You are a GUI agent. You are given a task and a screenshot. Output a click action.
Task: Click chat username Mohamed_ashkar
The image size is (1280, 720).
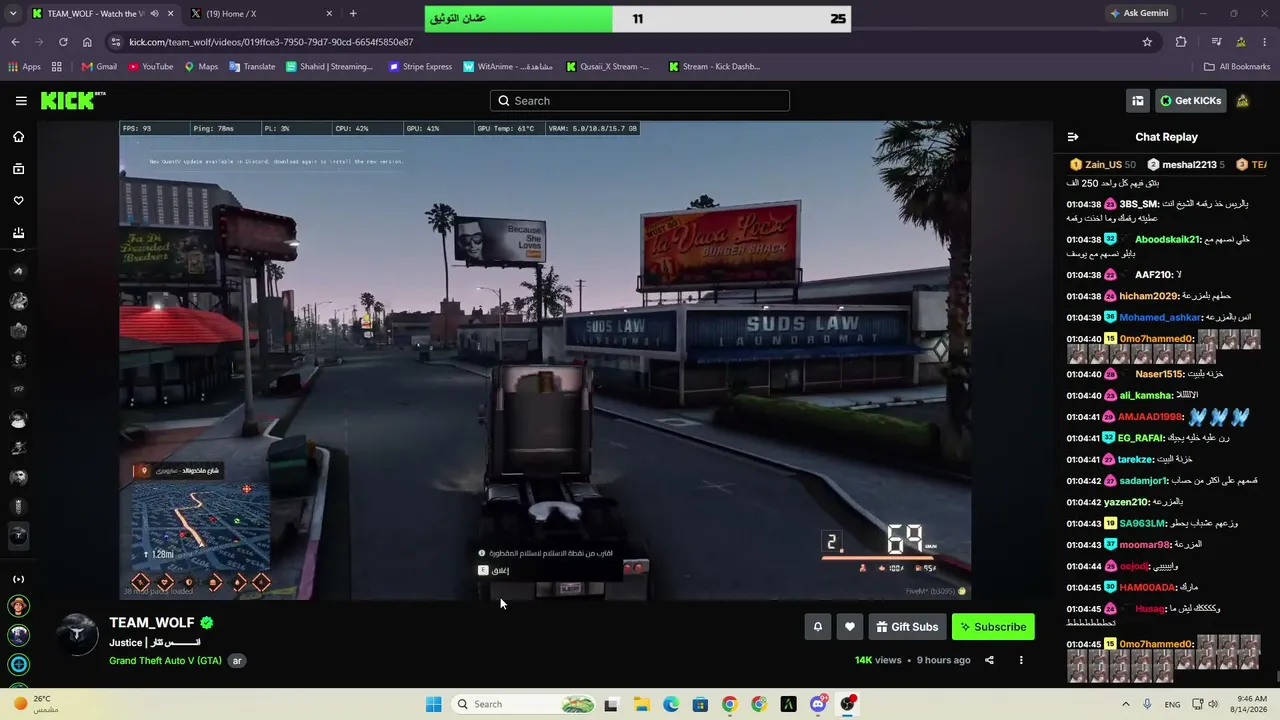[x=1159, y=318]
